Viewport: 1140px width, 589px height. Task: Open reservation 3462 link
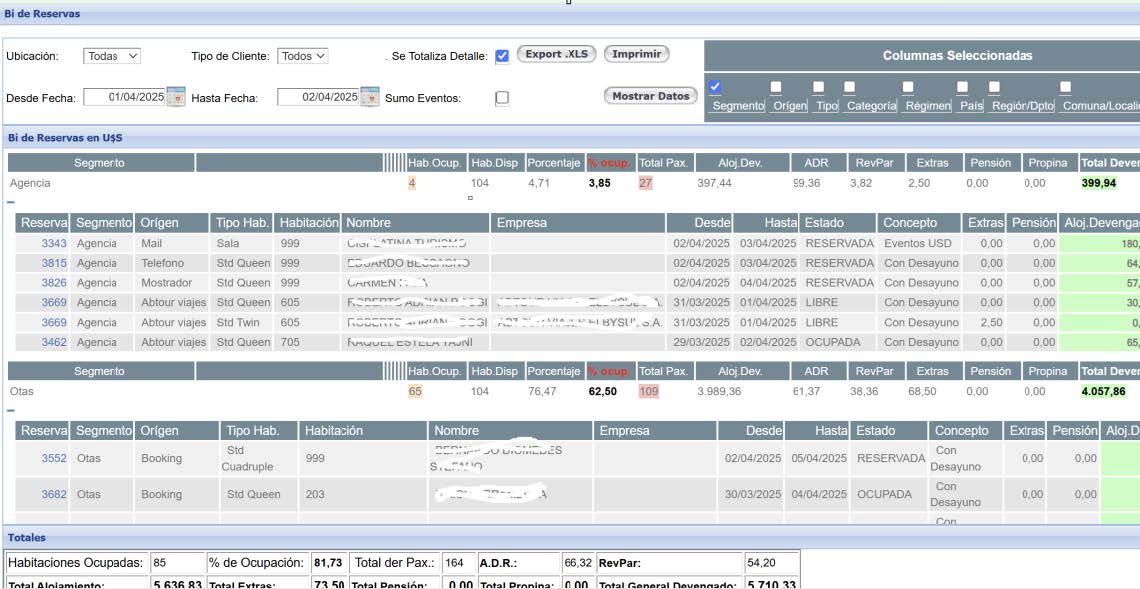(54, 342)
